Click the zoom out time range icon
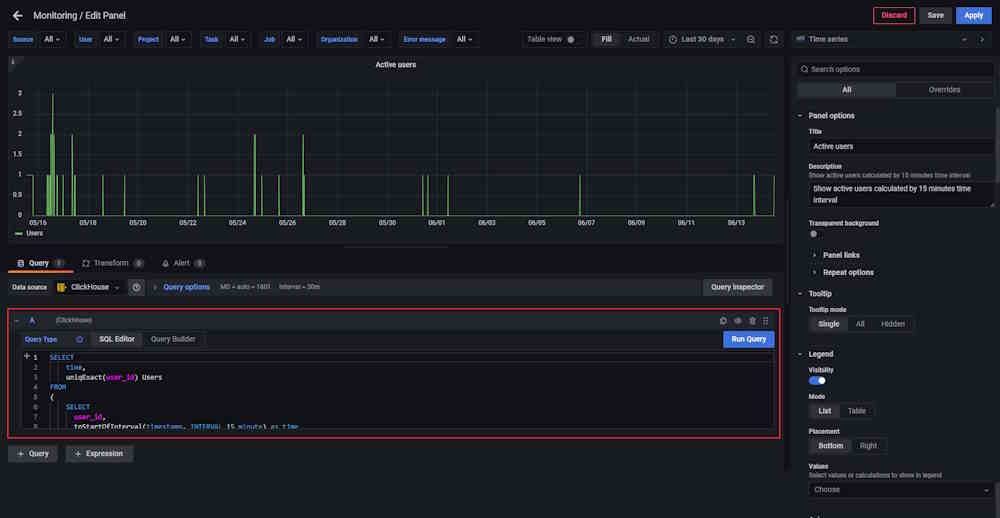Viewport: 1000px width, 518px height. coord(751,39)
